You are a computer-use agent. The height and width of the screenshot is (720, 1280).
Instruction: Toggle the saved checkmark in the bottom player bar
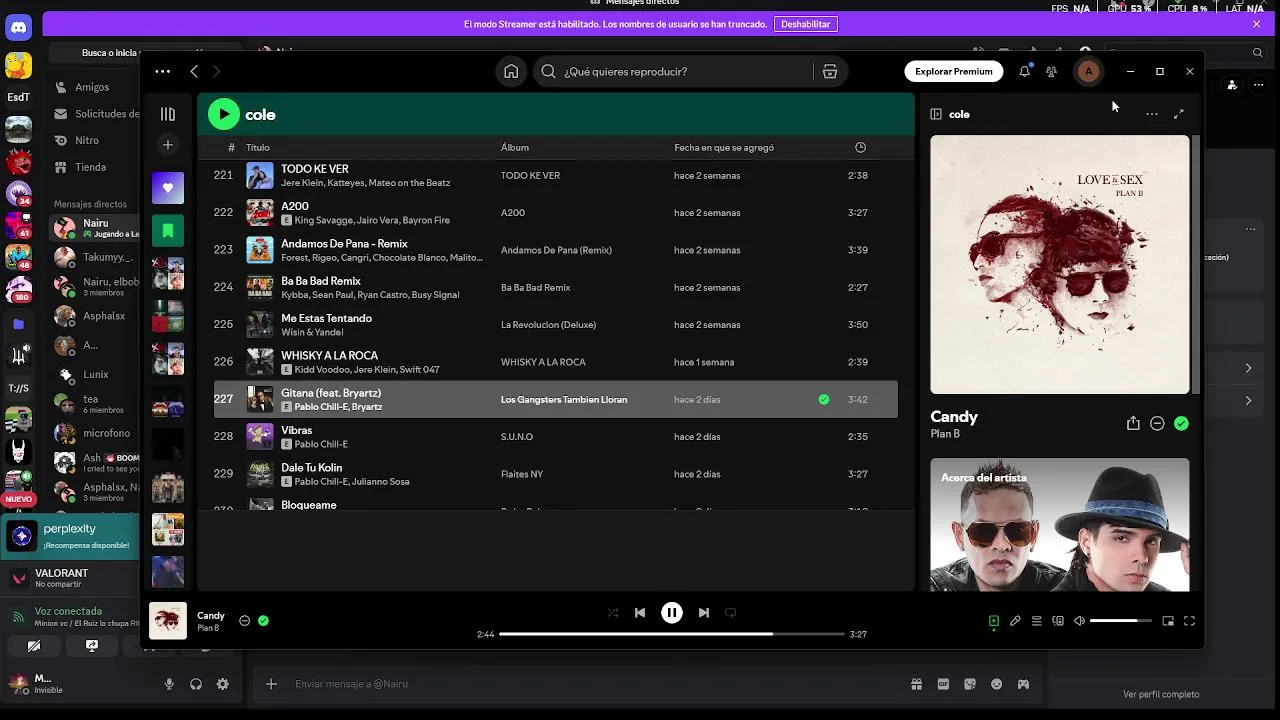click(263, 620)
